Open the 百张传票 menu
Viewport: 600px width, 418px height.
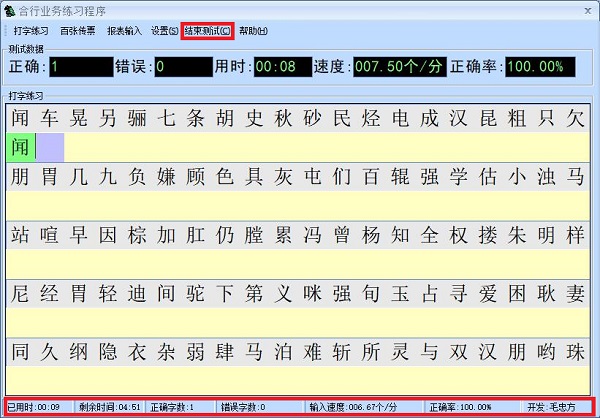coord(78,32)
